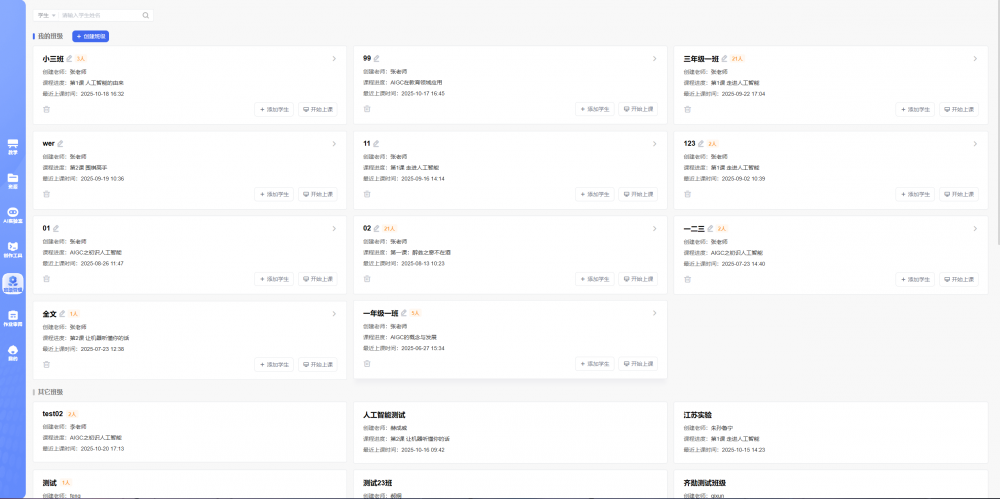Image resolution: width=1000 pixels, height=499 pixels.
Task: Open the 创作工具 sidebar icon
Action: (13, 249)
